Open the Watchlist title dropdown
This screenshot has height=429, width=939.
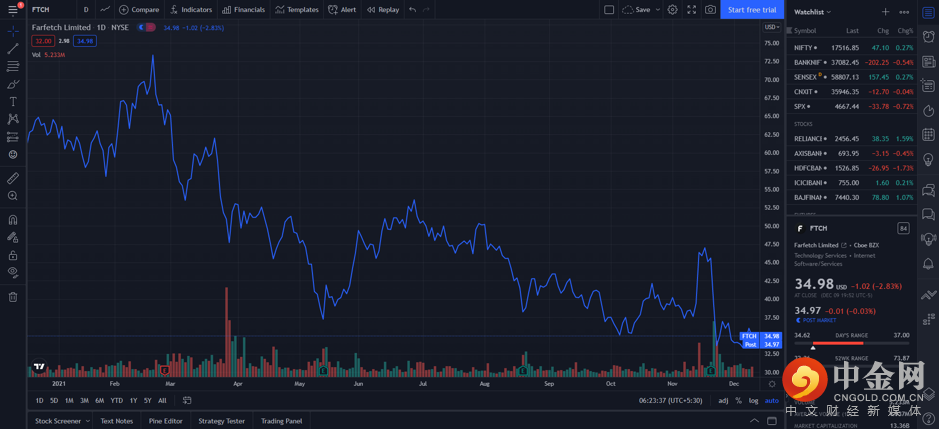tap(813, 12)
